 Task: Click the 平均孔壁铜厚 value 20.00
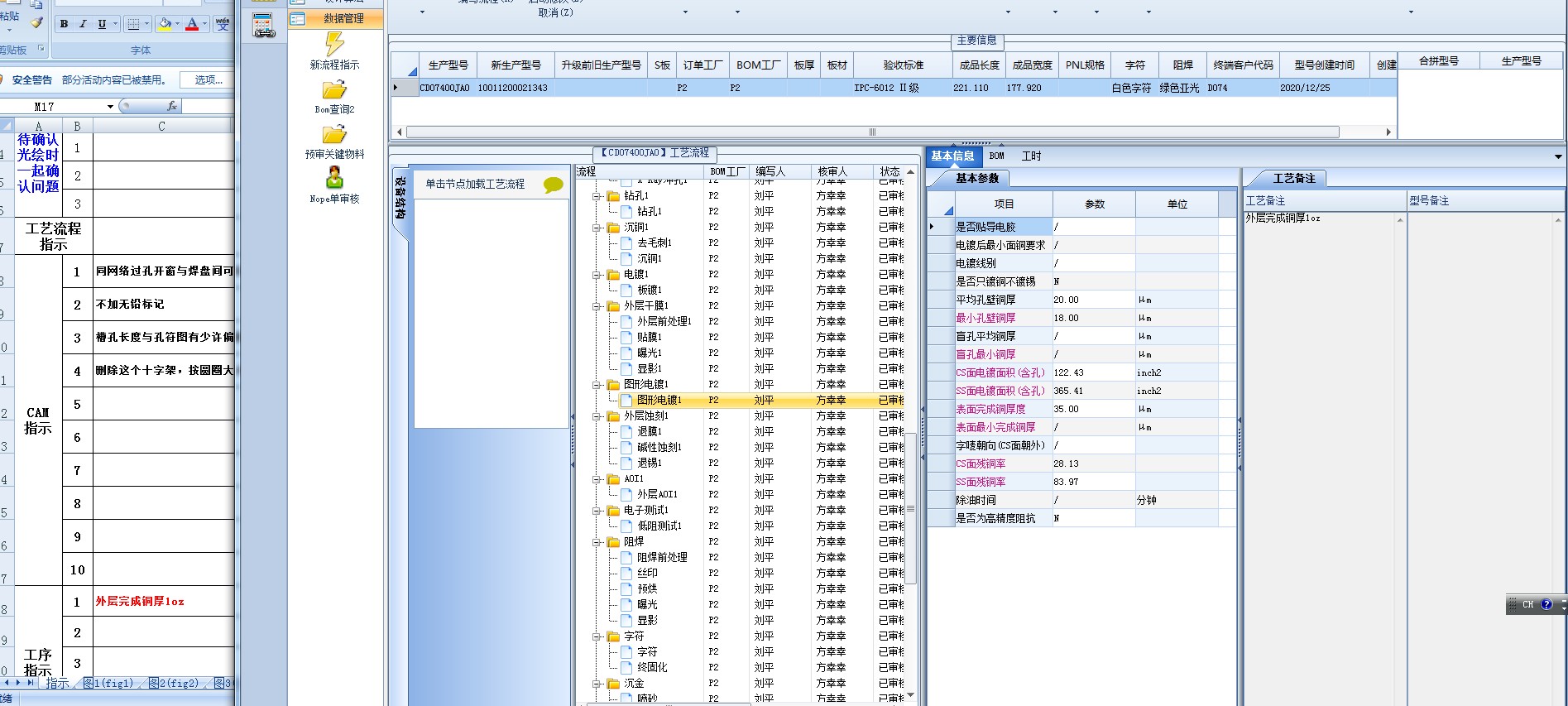click(x=1093, y=300)
